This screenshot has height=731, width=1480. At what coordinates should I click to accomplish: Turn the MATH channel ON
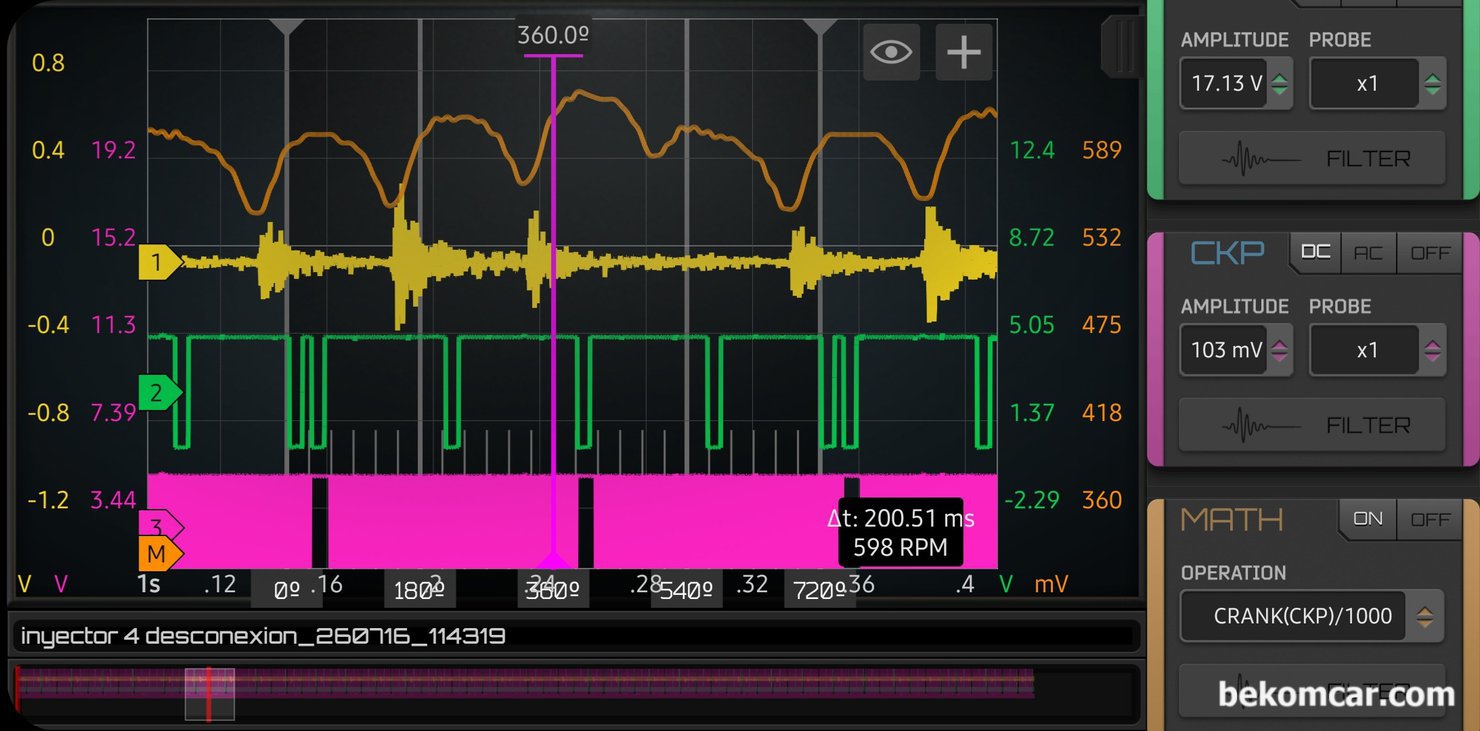(x=1367, y=519)
